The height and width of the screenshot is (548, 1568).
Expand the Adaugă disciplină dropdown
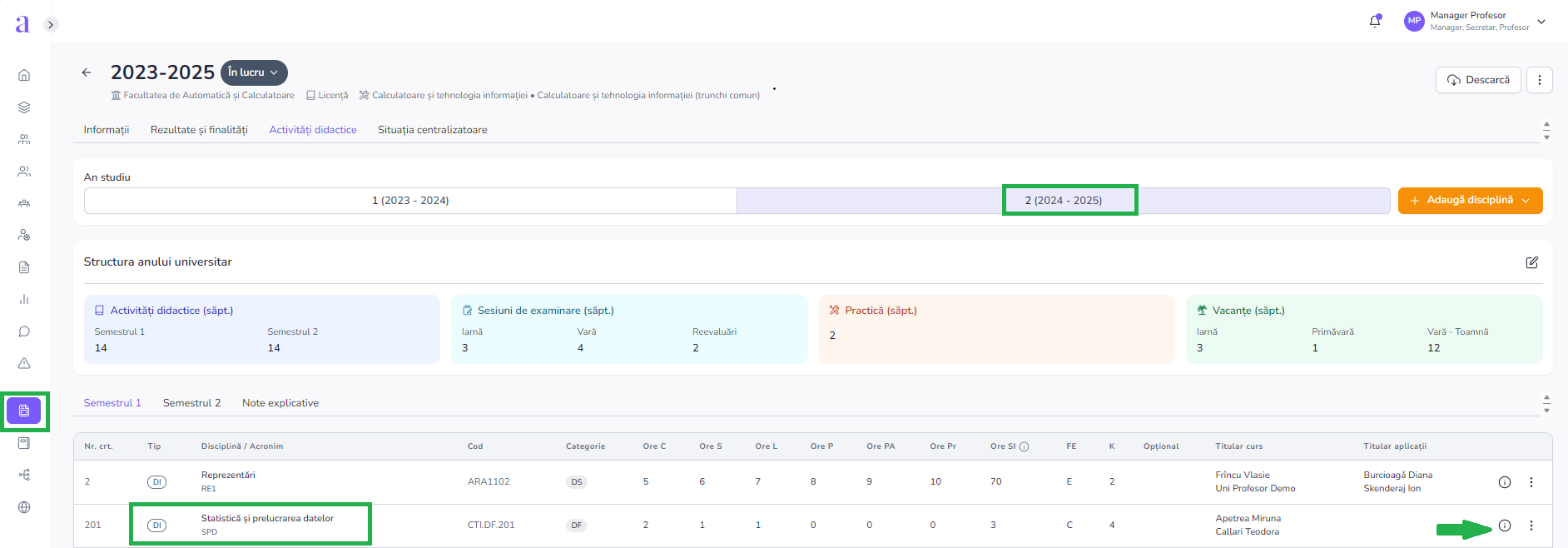pyautogui.click(x=1470, y=201)
